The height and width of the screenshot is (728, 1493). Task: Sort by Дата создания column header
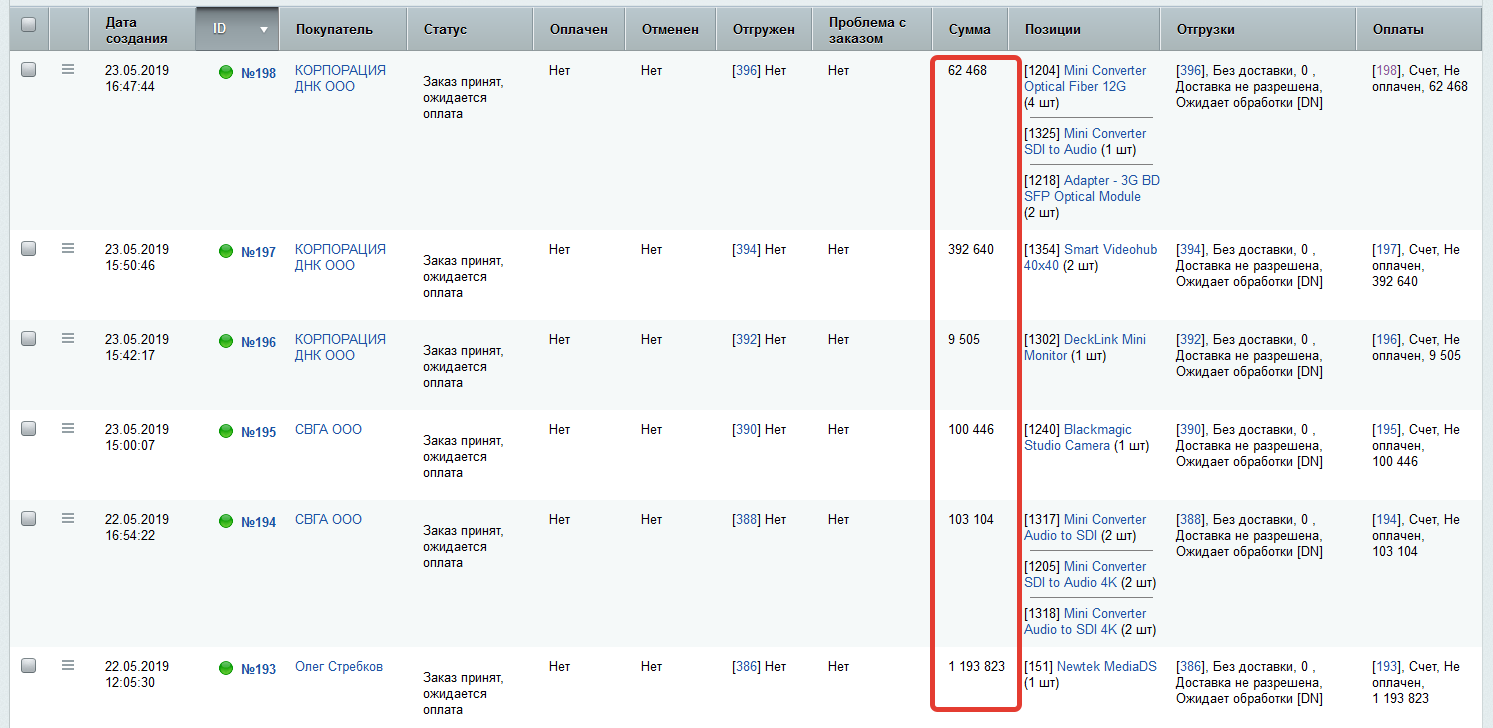(135, 30)
